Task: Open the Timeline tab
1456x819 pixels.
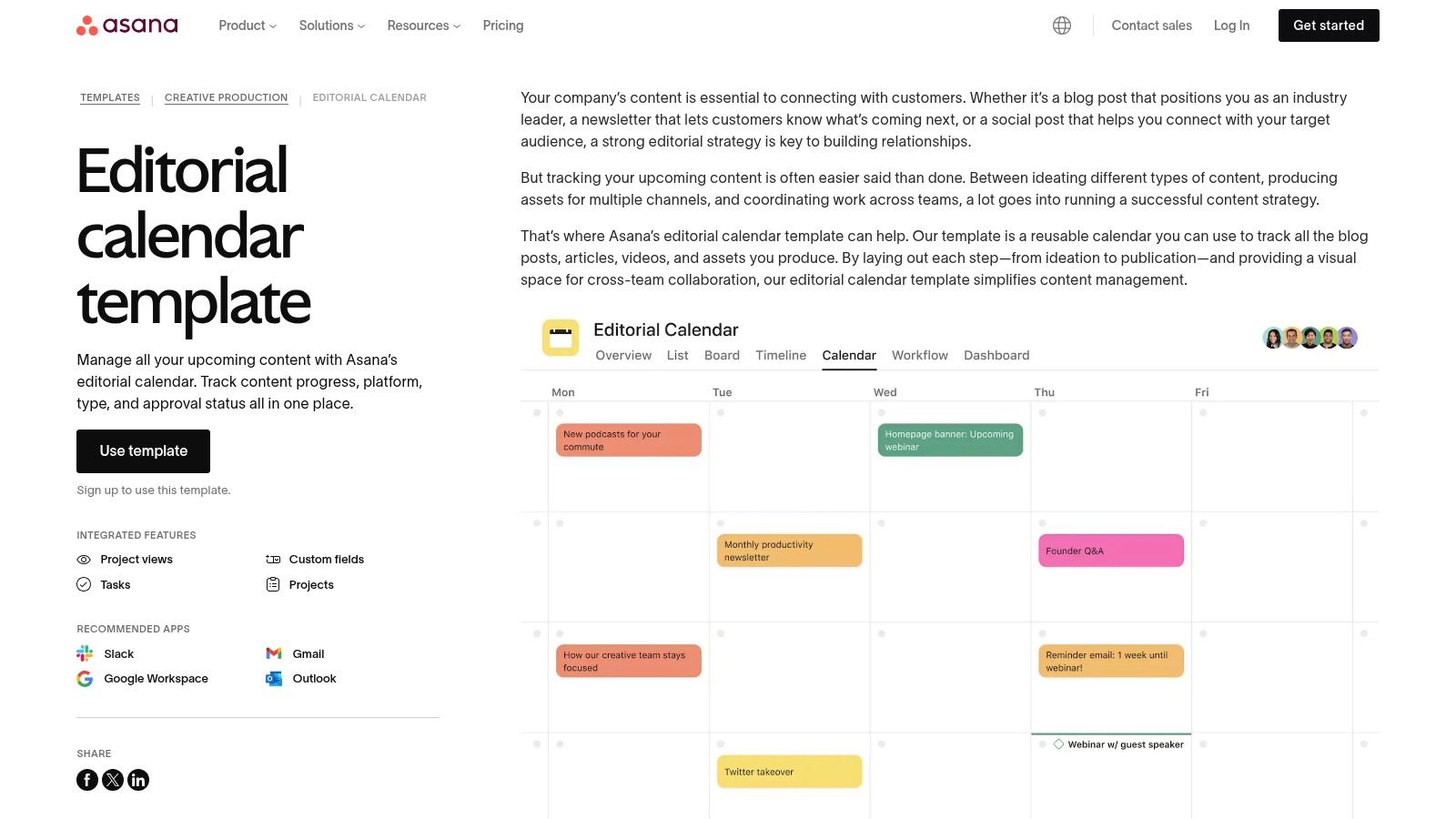Action: (781, 356)
